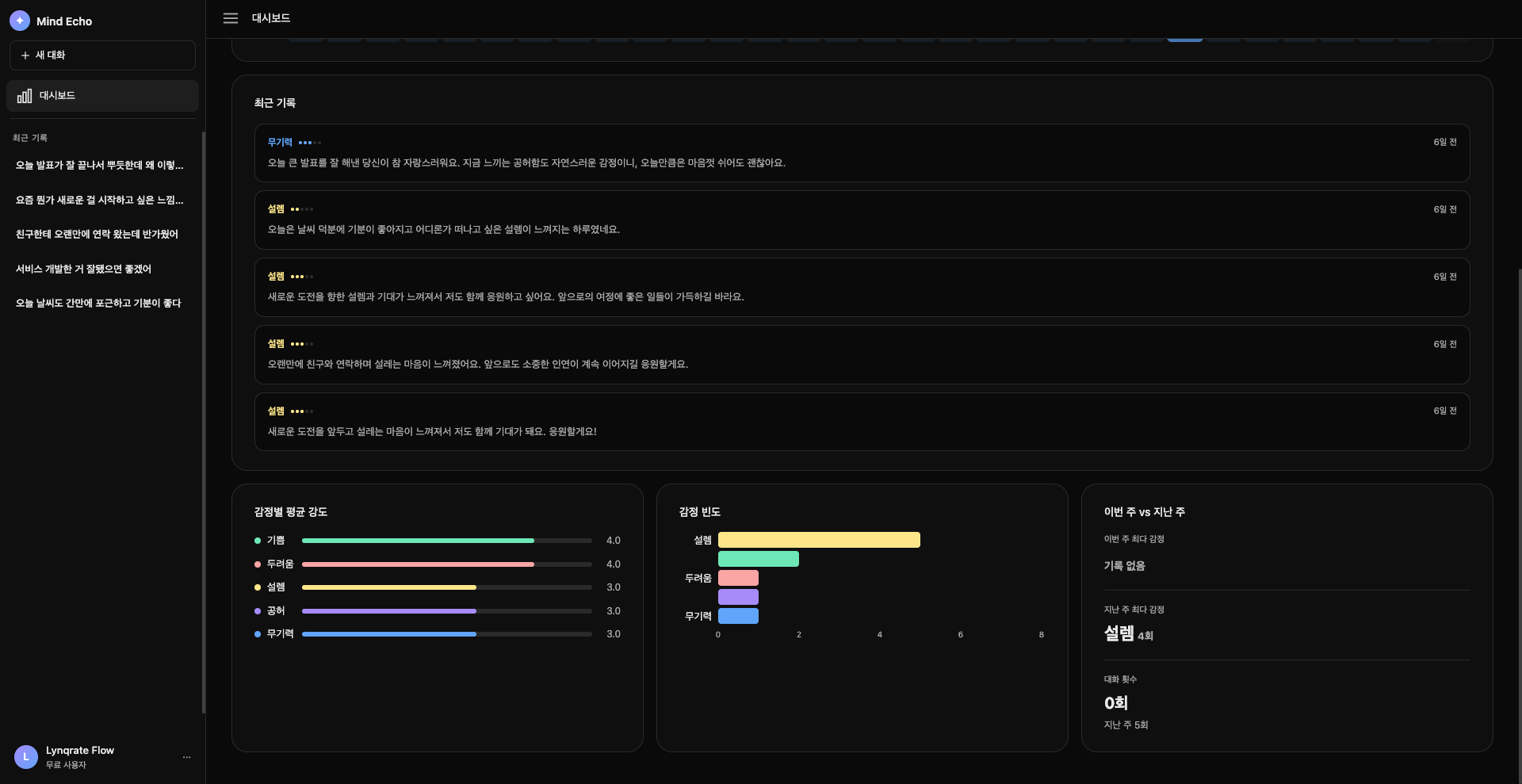This screenshot has width=1522, height=784.
Task: Click the dashboard bar chart icon
Action: (25, 96)
